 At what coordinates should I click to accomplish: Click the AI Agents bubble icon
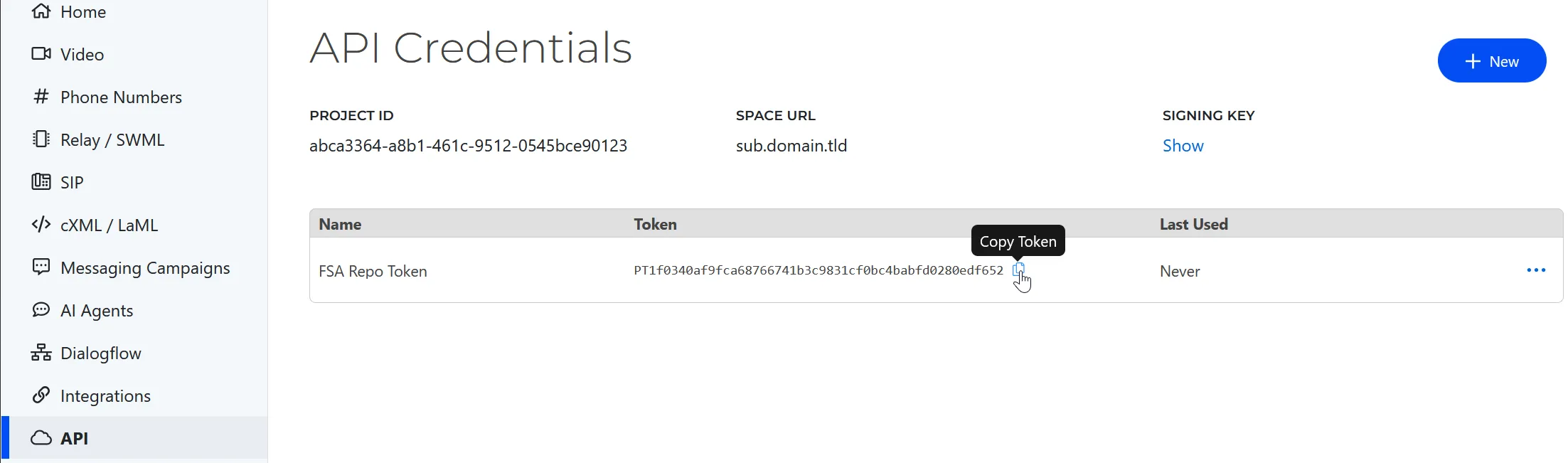click(x=41, y=310)
